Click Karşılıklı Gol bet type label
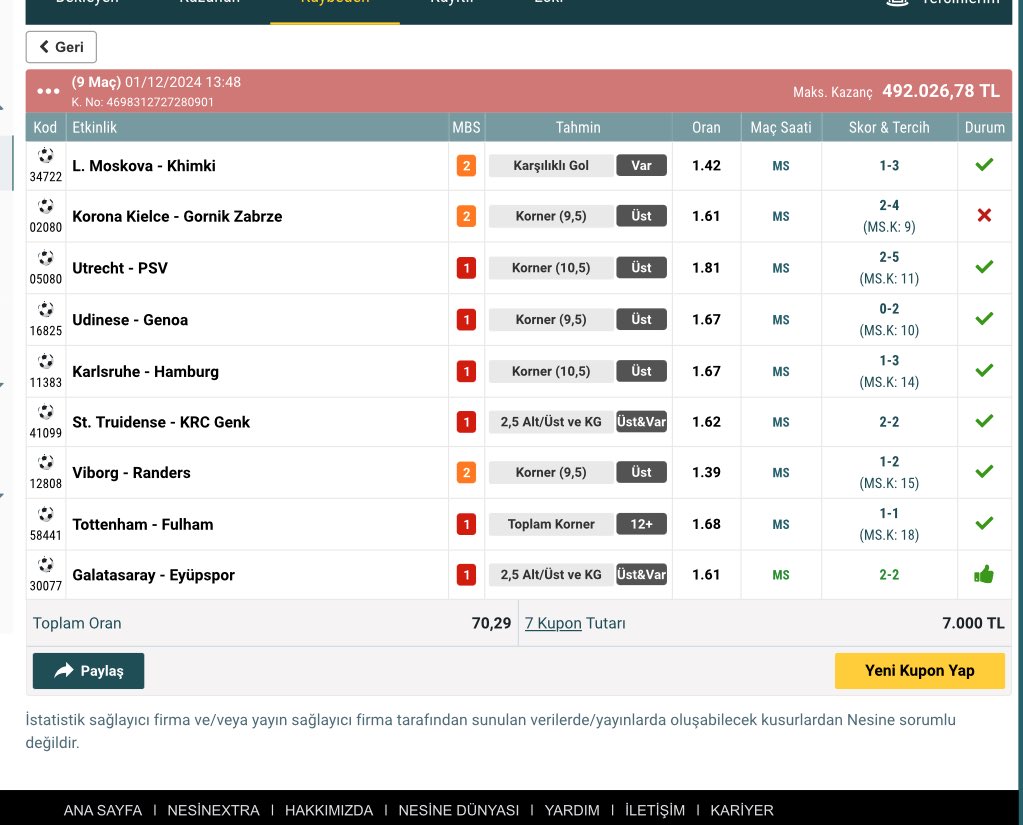 coord(551,166)
